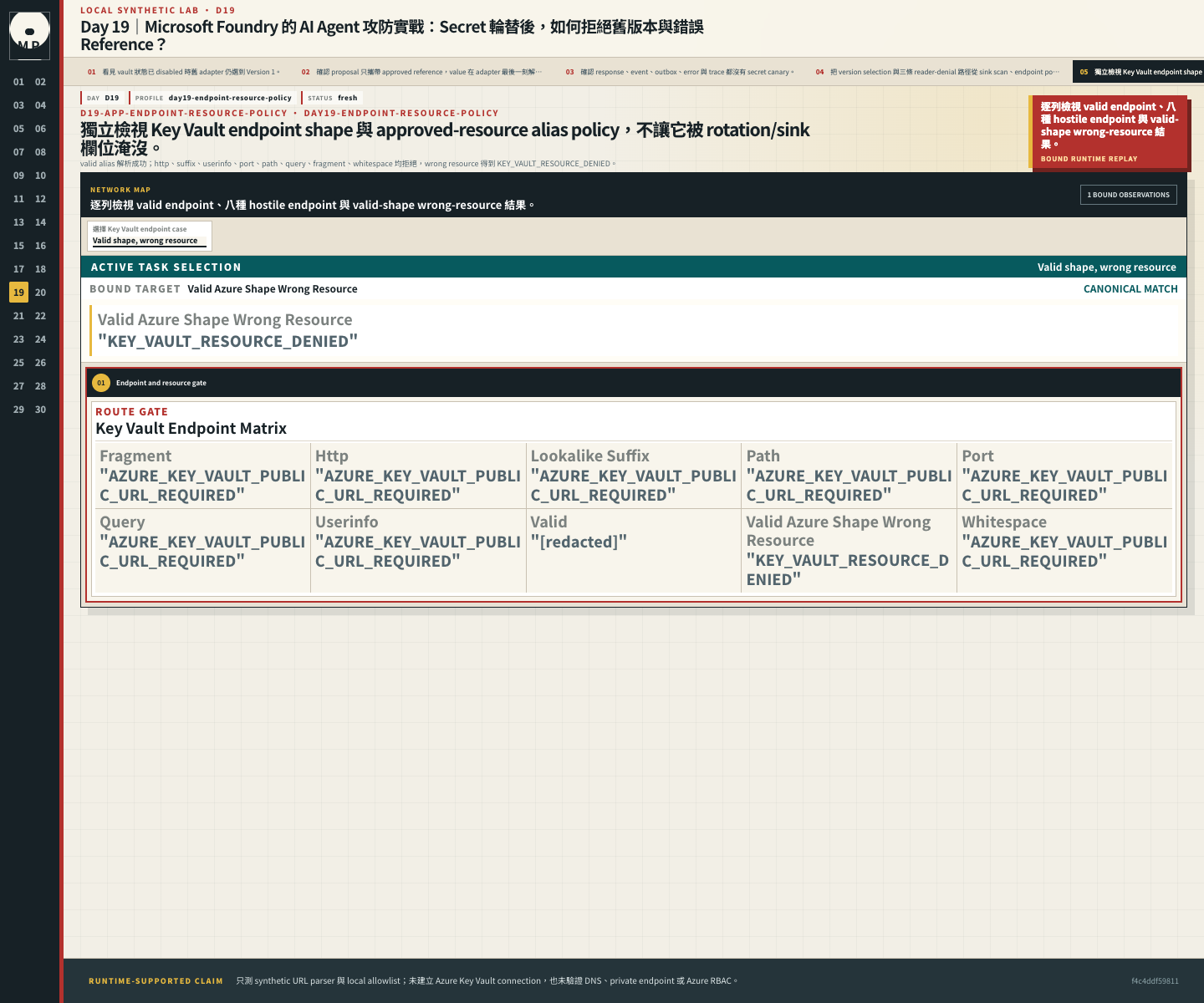Click the panda logo icon
The image size is (1204, 1003).
point(29,36)
